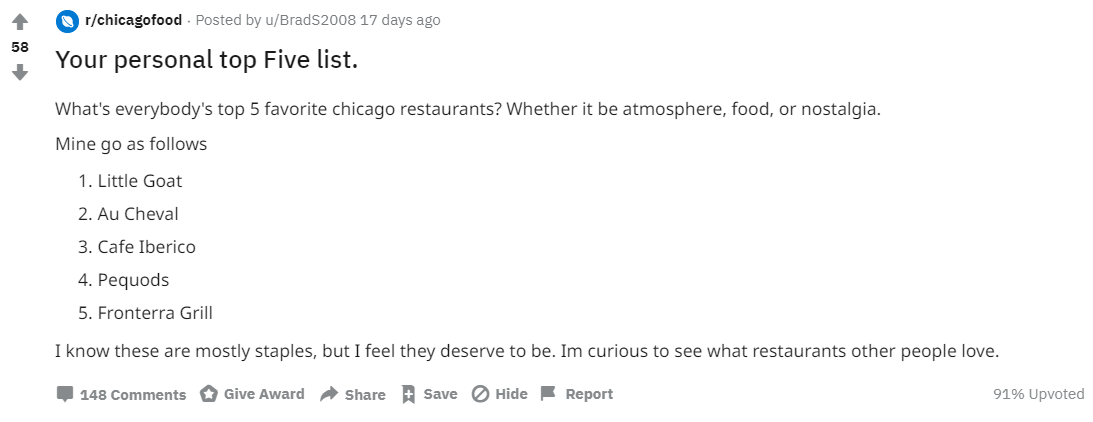Viewport: 1093px width, 422px height.
Task: Select the Report text label
Action: 589,394
